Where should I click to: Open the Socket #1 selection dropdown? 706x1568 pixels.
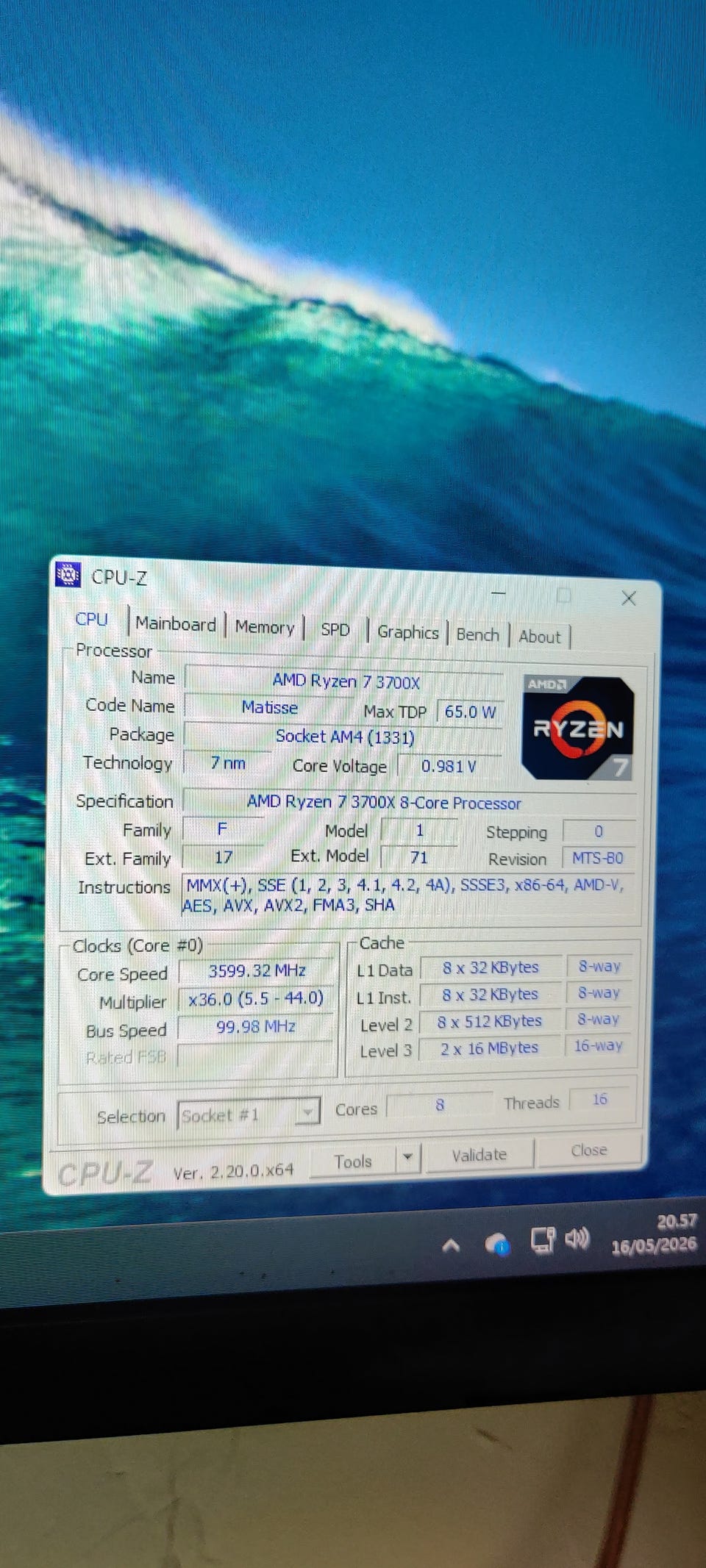click(x=249, y=1114)
